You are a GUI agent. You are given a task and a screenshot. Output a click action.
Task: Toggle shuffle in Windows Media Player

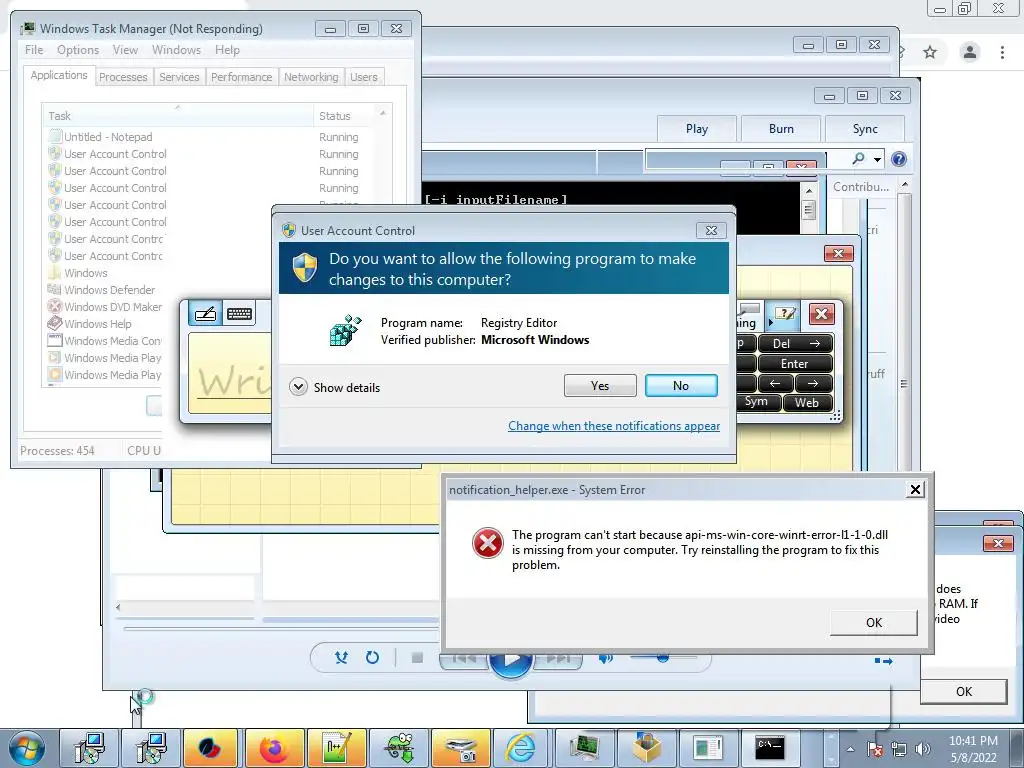tap(342, 658)
